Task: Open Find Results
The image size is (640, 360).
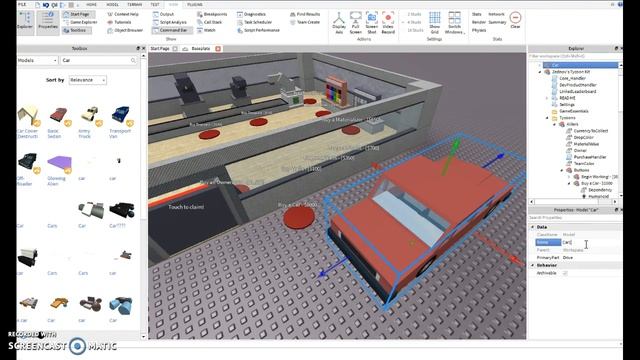Action: [305, 14]
